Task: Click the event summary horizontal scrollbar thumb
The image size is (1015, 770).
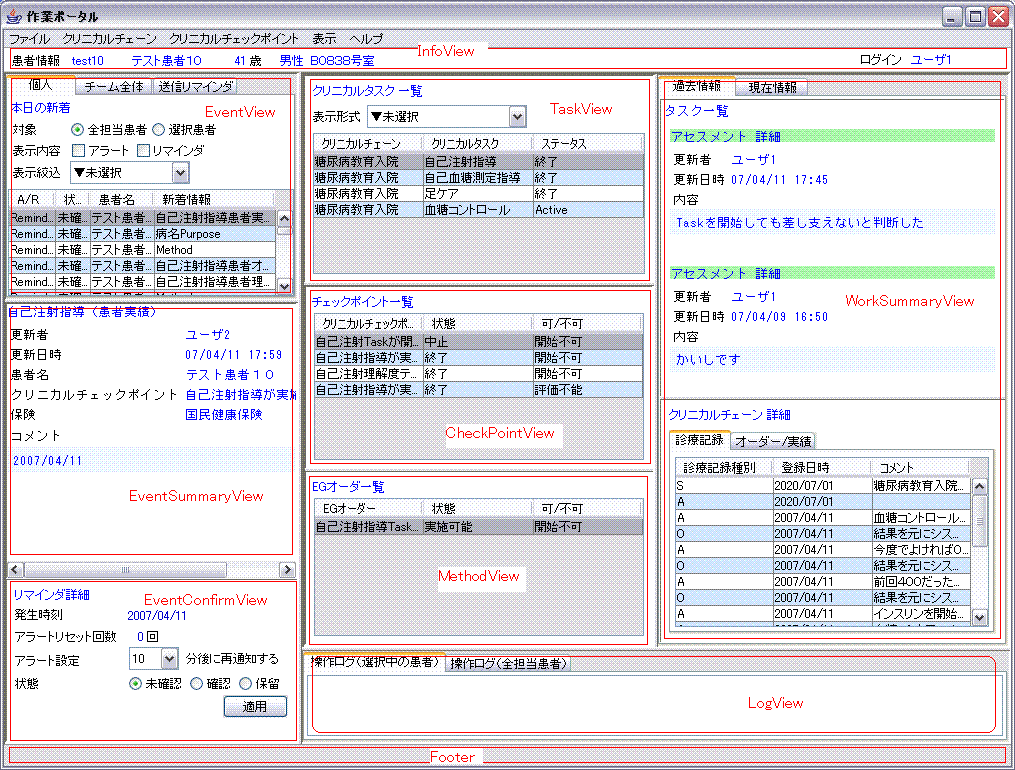Action: point(126,569)
